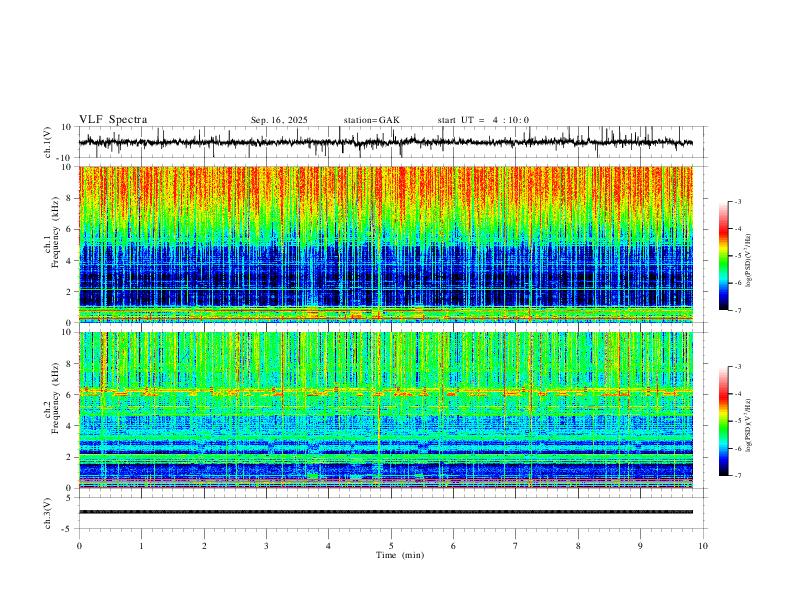Click the ch.2 Frequency (kHz) axis label
This screenshot has height=612, width=792.
pos(52,397)
